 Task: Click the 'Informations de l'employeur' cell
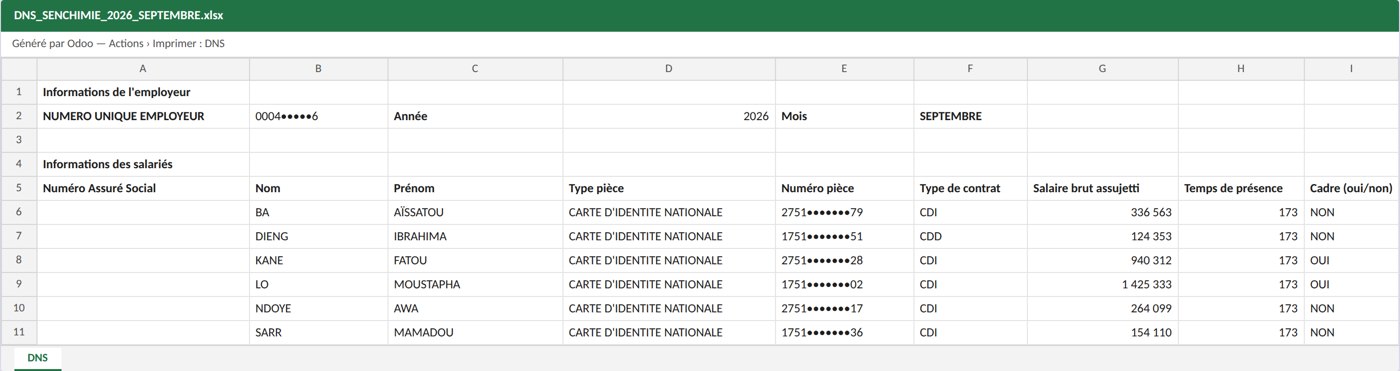point(143,92)
